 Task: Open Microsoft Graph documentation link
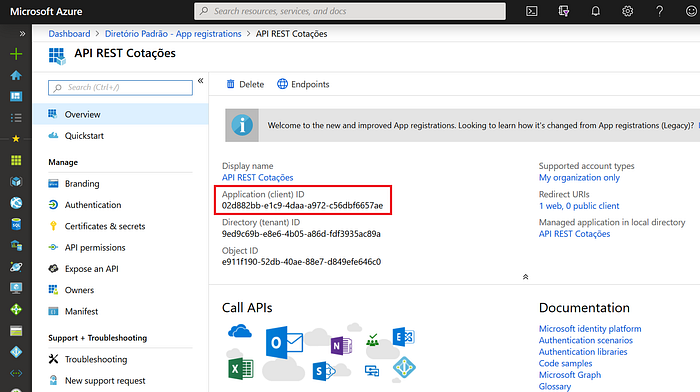pos(570,375)
